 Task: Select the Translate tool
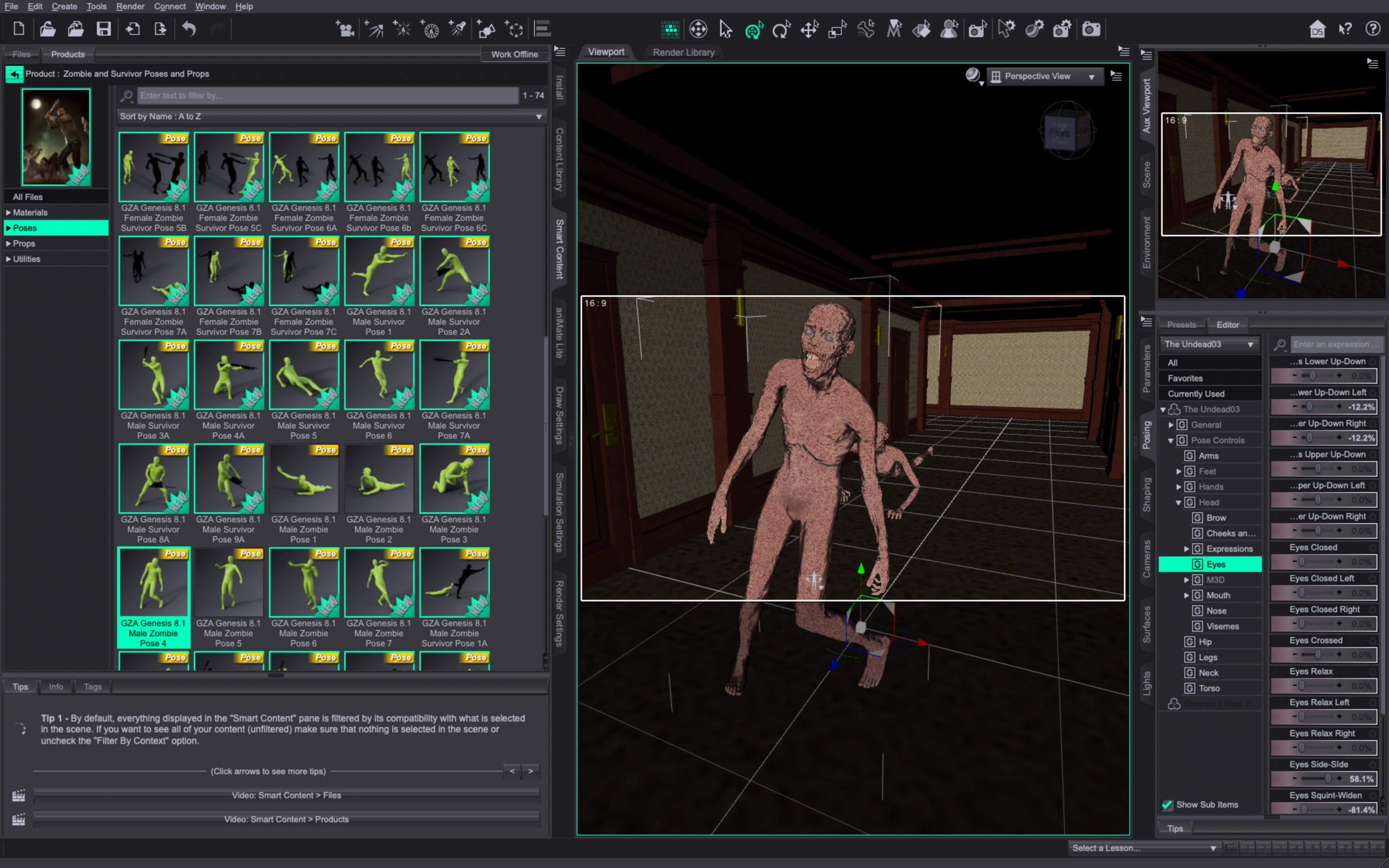809,29
